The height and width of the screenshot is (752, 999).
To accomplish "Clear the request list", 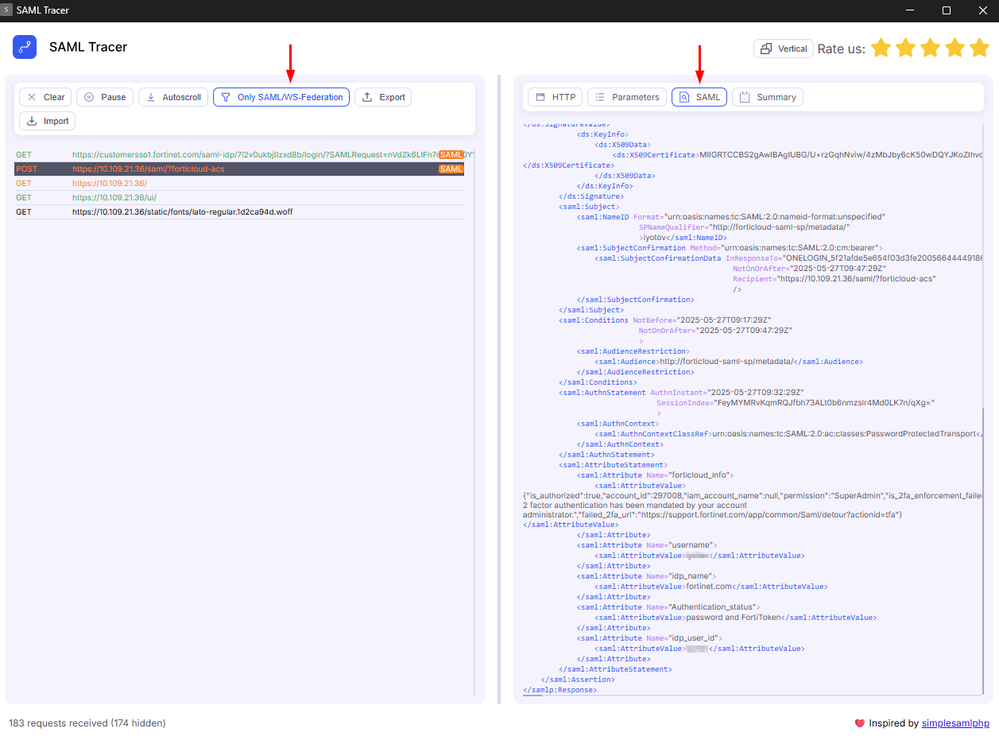I will click(x=45, y=97).
